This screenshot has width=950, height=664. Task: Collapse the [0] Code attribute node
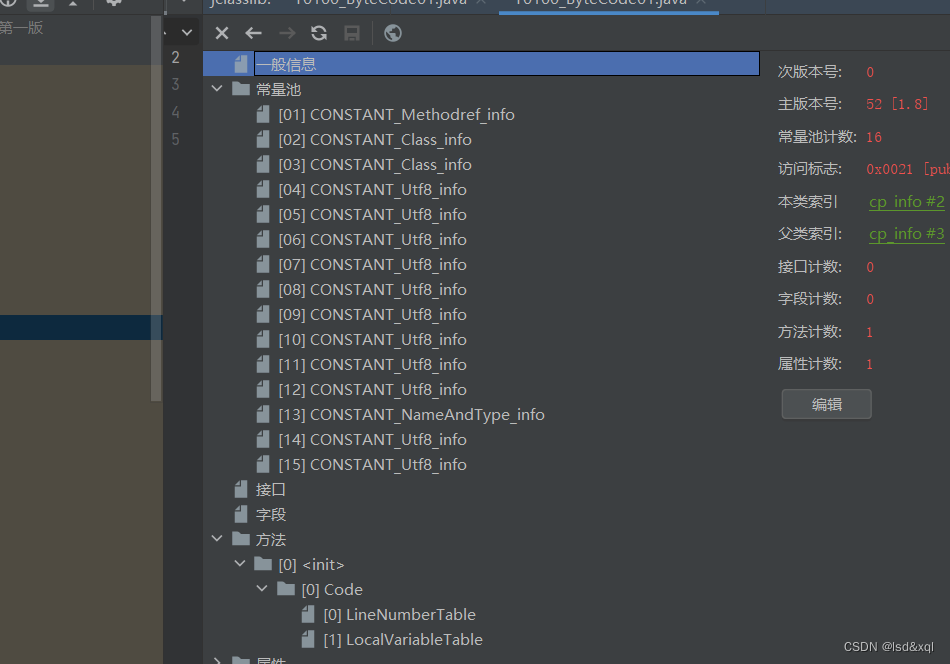click(x=262, y=589)
